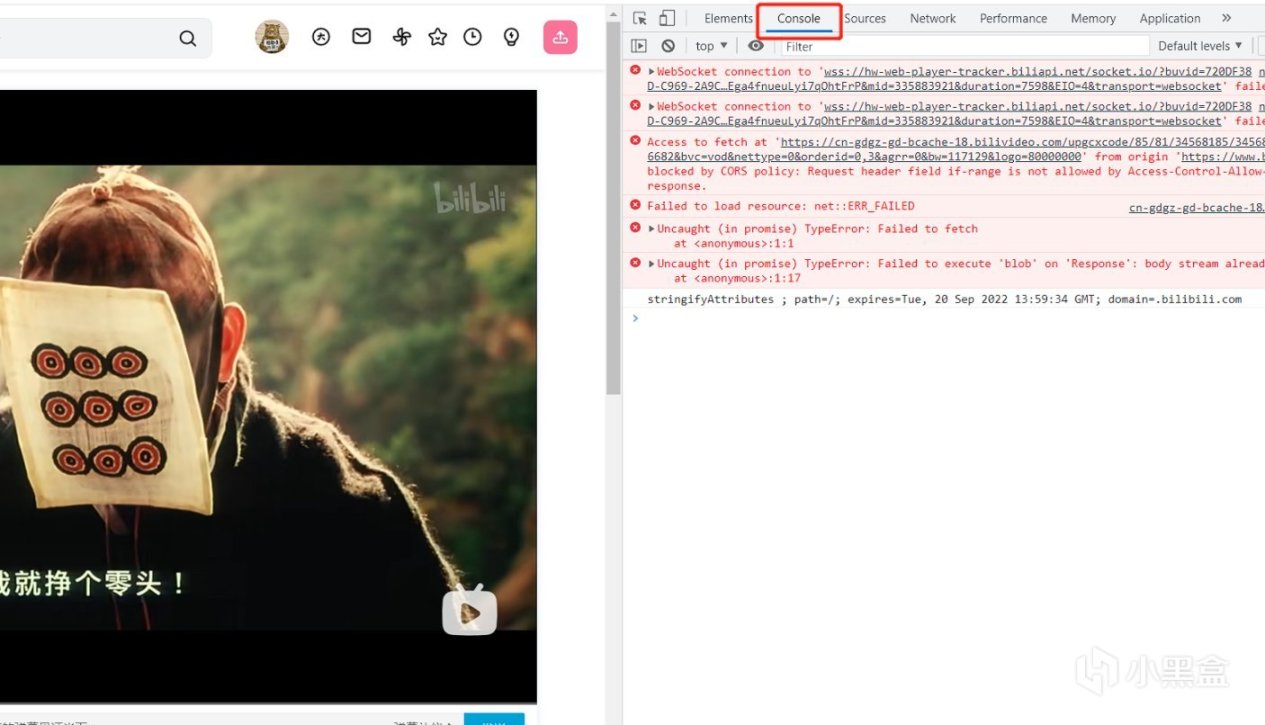This screenshot has height=725, width=1265.
Task: Focus the console Filter field
Action: (964, 46)
